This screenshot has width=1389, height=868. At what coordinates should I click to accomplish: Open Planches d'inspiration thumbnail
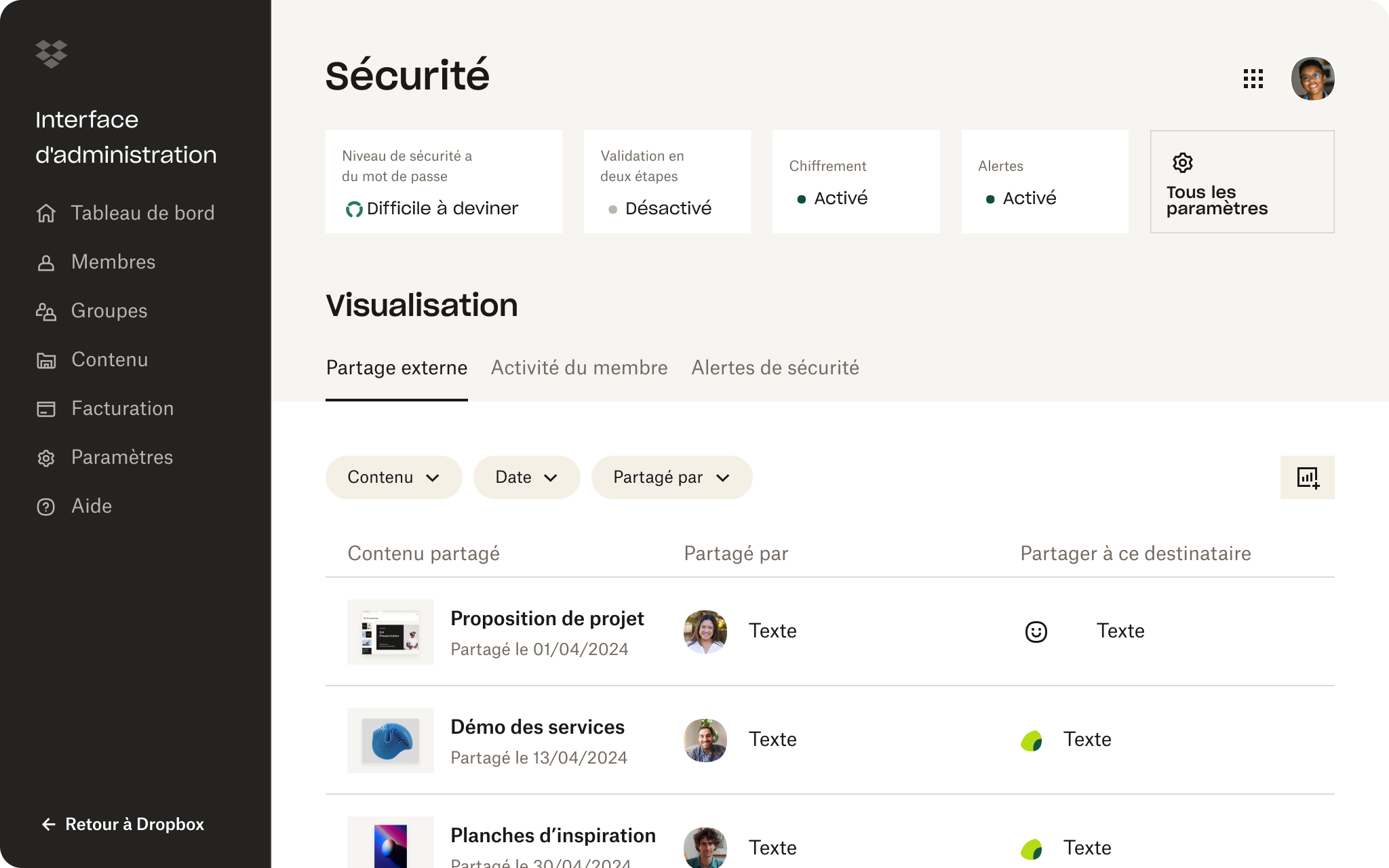(x=391, y=842)
